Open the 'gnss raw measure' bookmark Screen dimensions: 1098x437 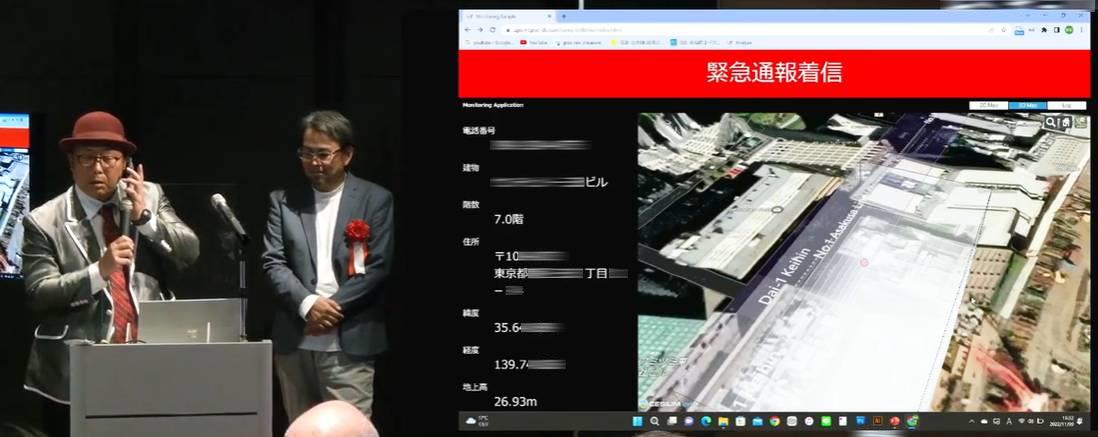[578, 42]
